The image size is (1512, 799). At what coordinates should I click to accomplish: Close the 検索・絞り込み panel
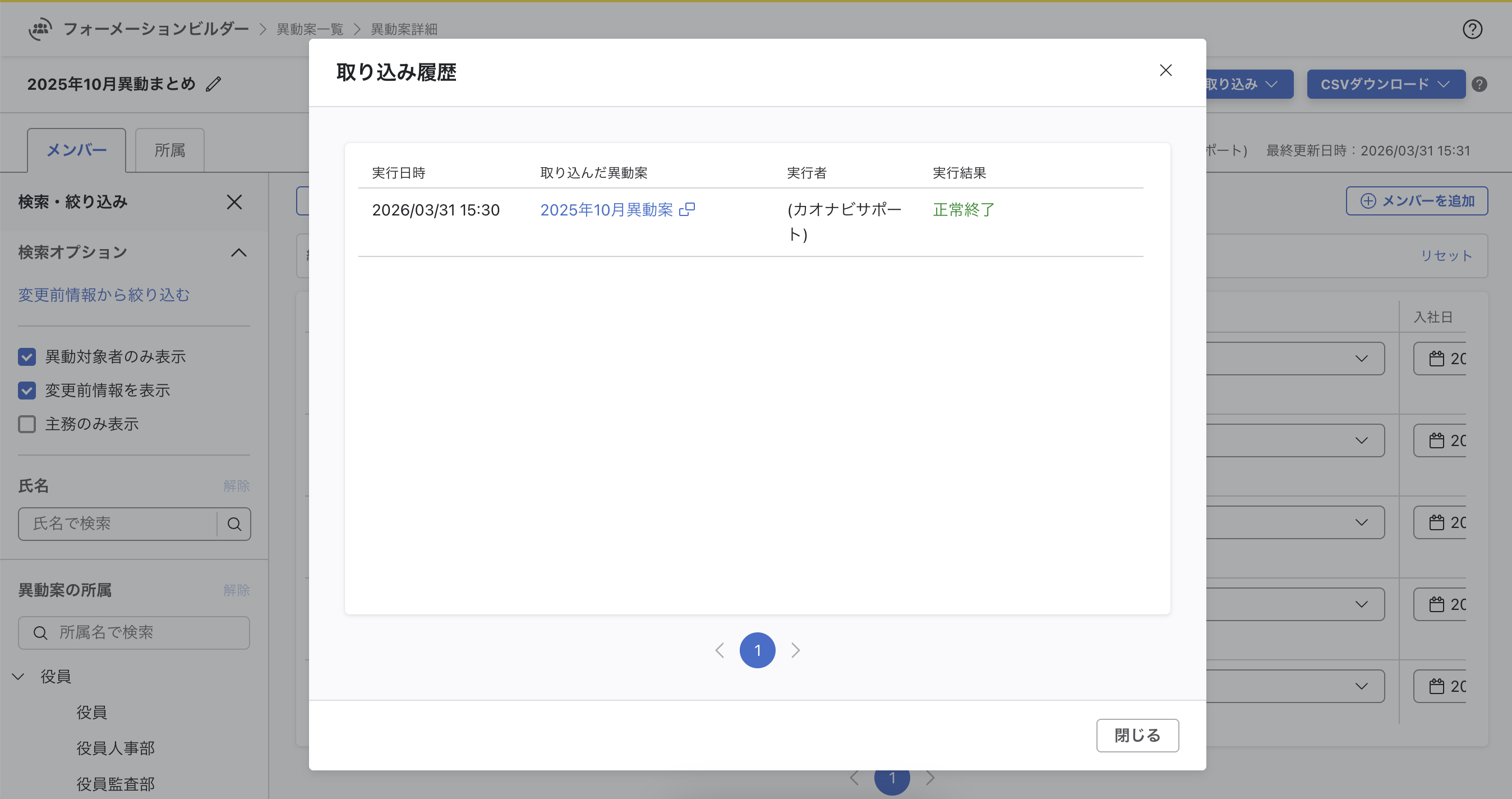pos(234,202)
